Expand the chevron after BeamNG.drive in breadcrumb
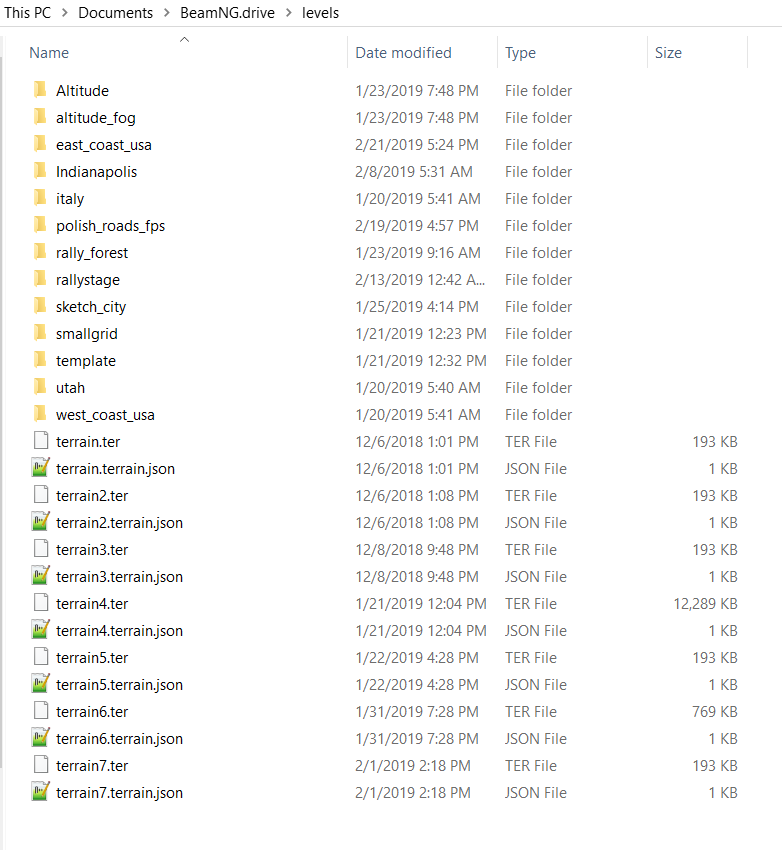The width and height of the screenshot is (782, 850). (x=289, y=12)
